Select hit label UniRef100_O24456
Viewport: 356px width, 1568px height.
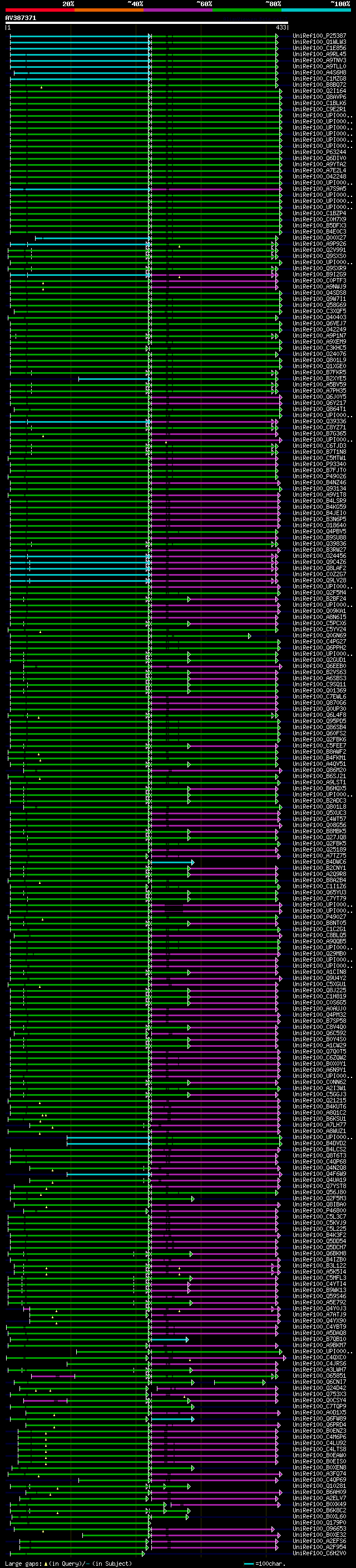(319, 556)
